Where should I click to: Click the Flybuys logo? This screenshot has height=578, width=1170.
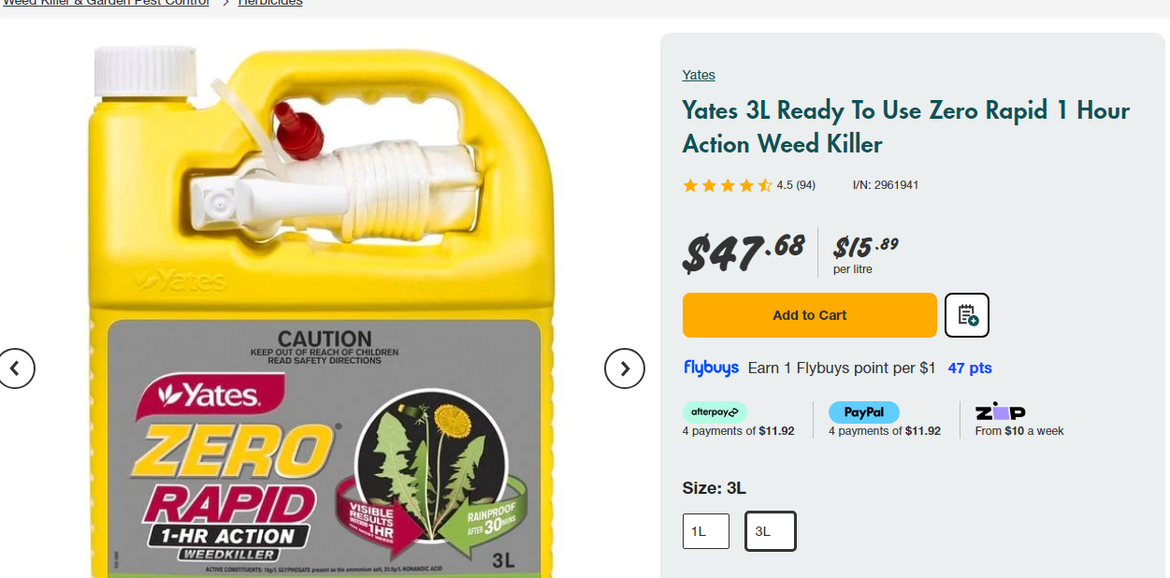711,368
